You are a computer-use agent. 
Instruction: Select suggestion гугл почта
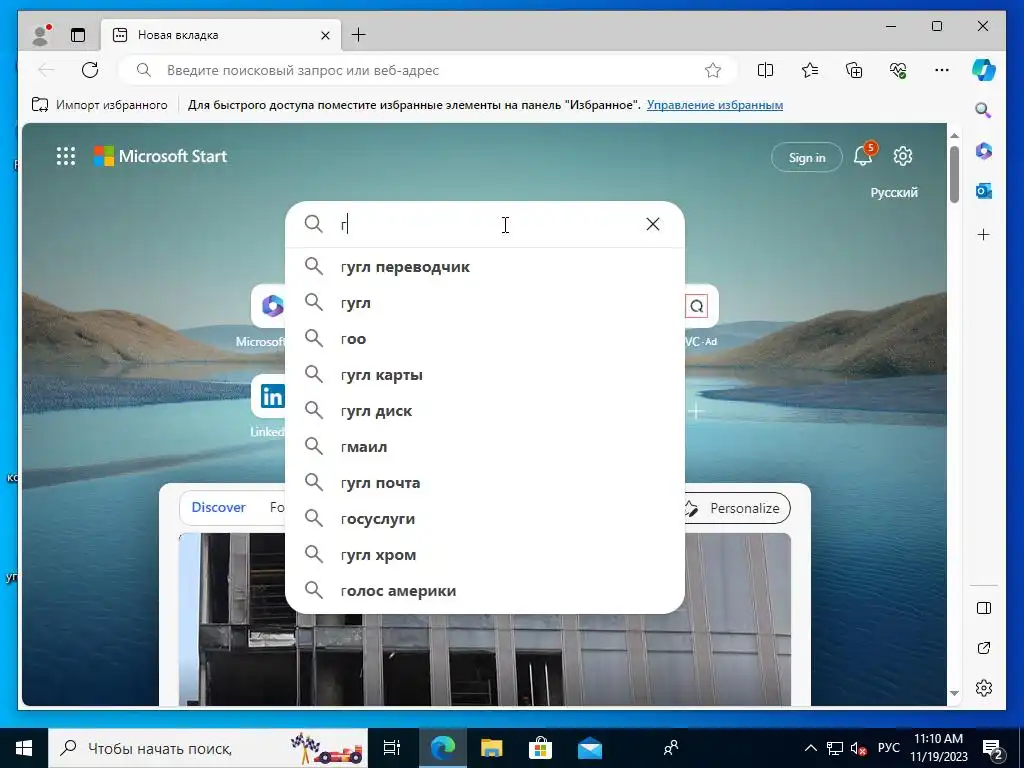(485, 483)
